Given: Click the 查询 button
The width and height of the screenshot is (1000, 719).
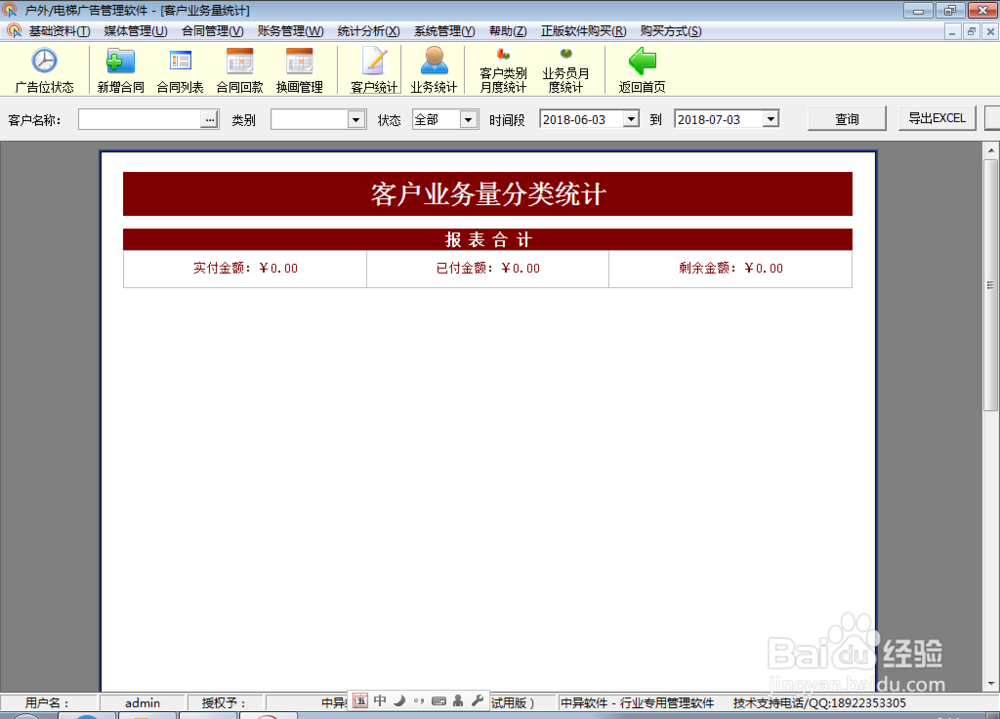Looking at the screenshot, I should click(x=847, y=119).
